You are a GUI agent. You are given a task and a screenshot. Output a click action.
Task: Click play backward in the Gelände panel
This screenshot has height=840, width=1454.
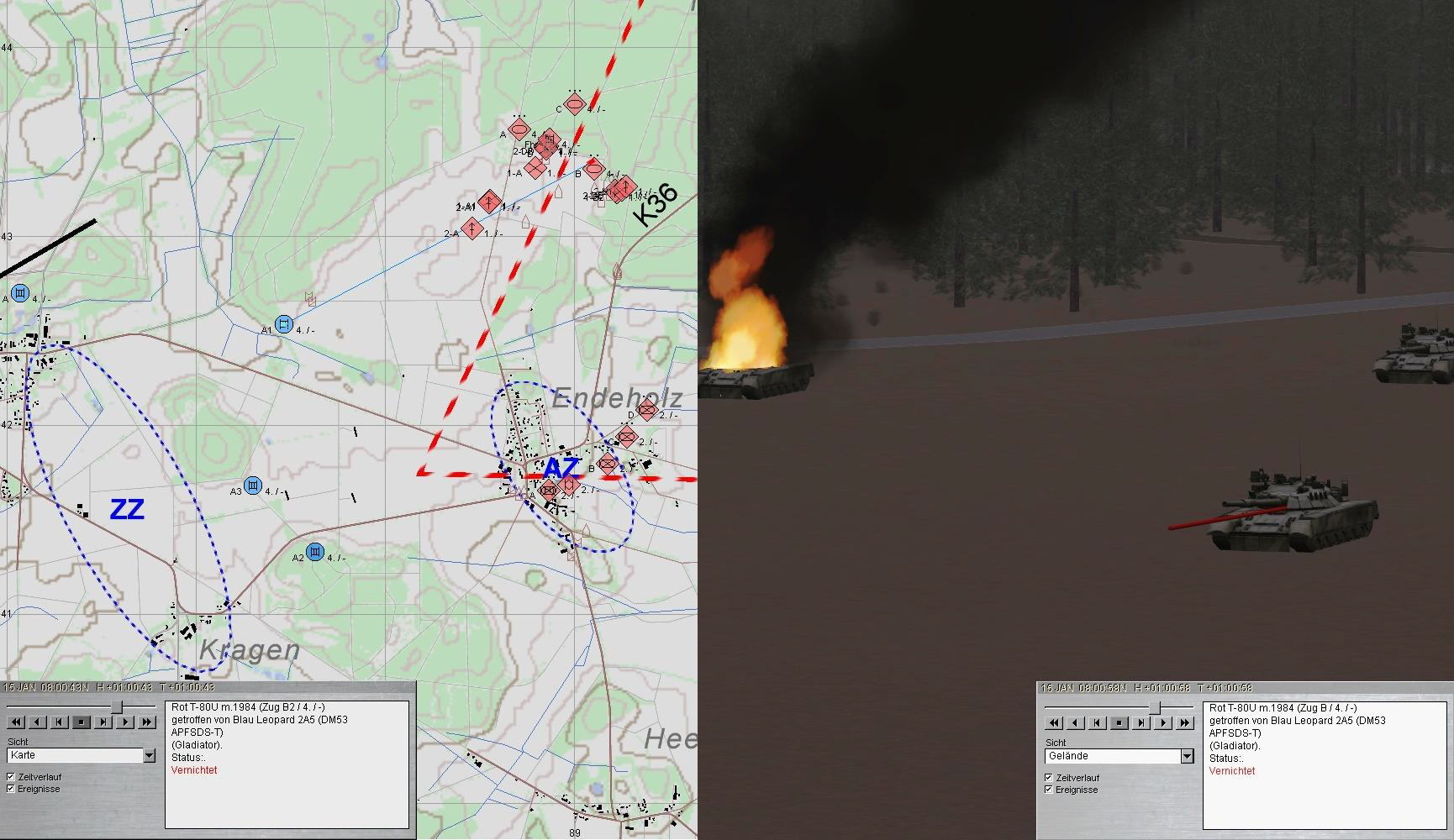[1076, 722]
